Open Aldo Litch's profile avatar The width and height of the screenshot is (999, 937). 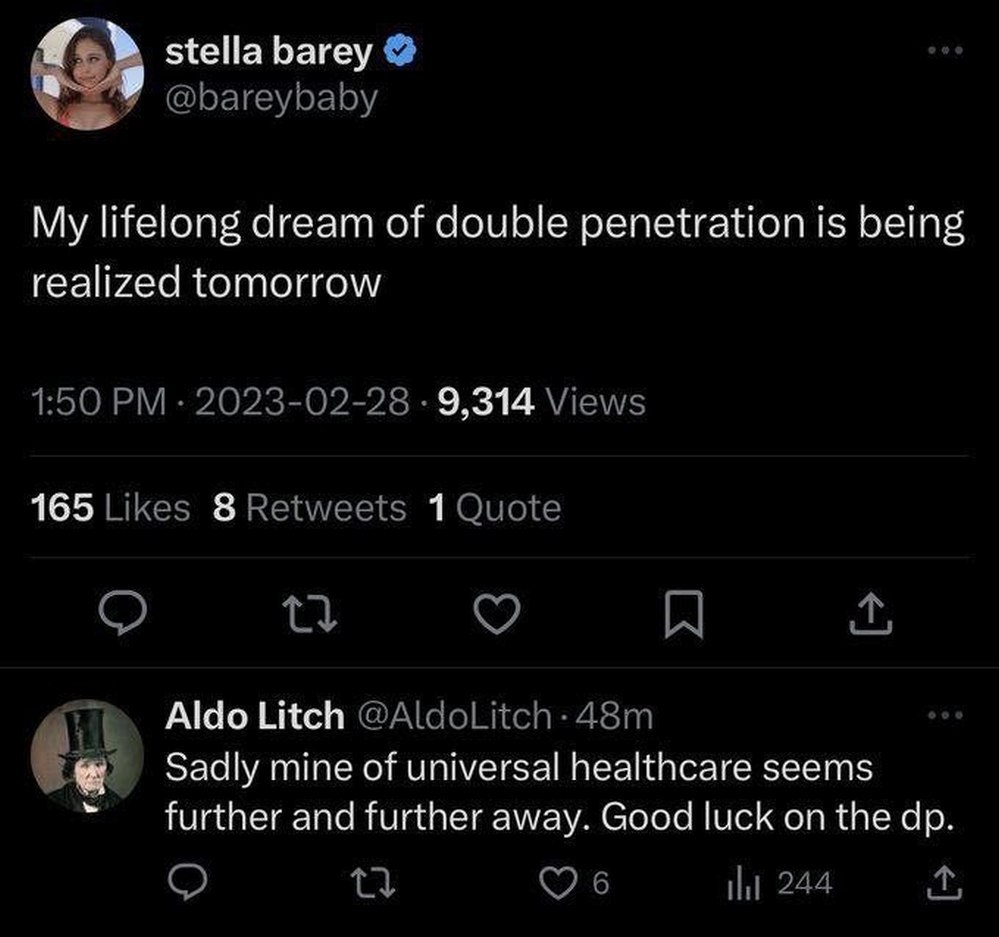87,756
